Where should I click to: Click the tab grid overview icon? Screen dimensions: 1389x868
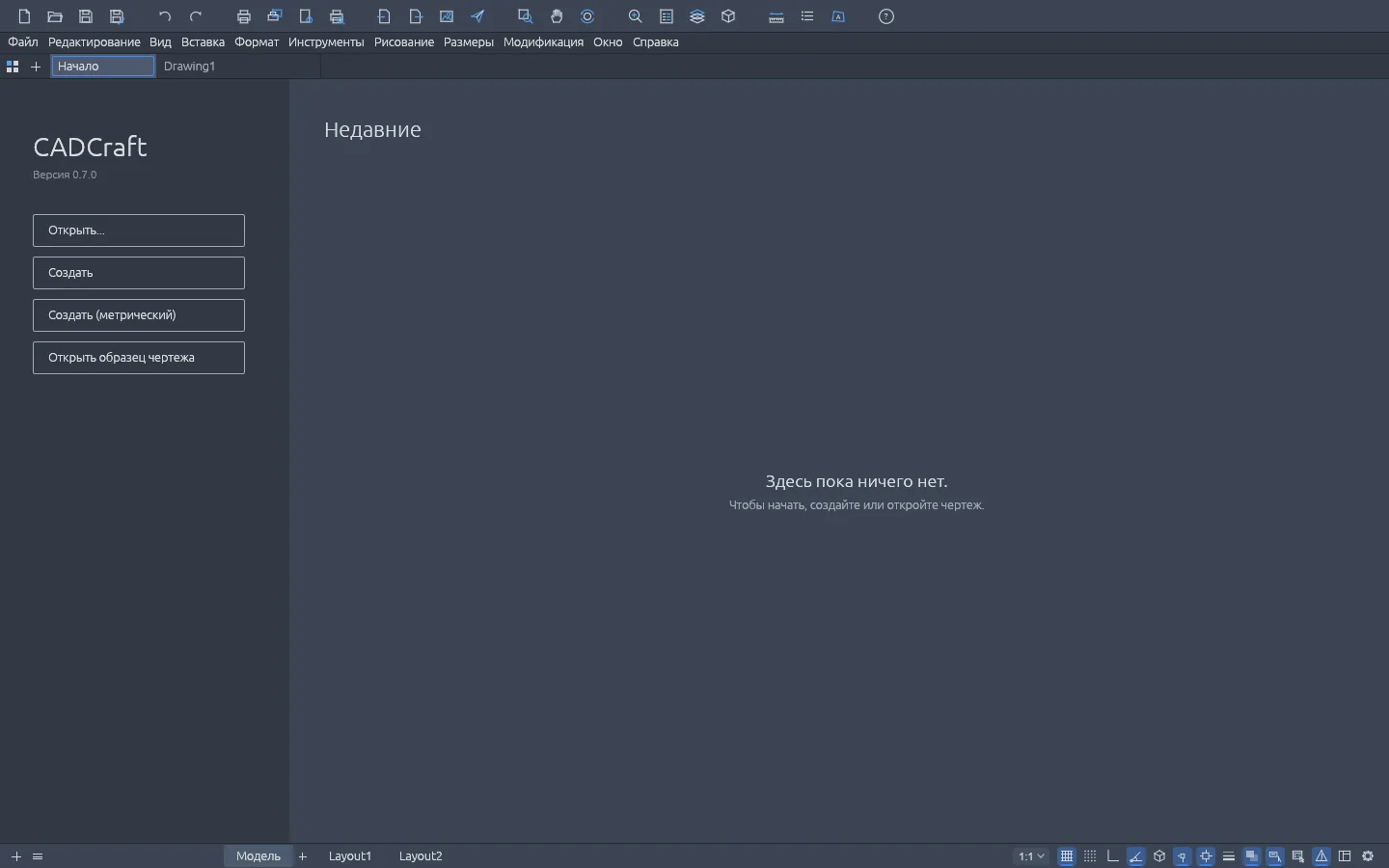click(13, 67)
